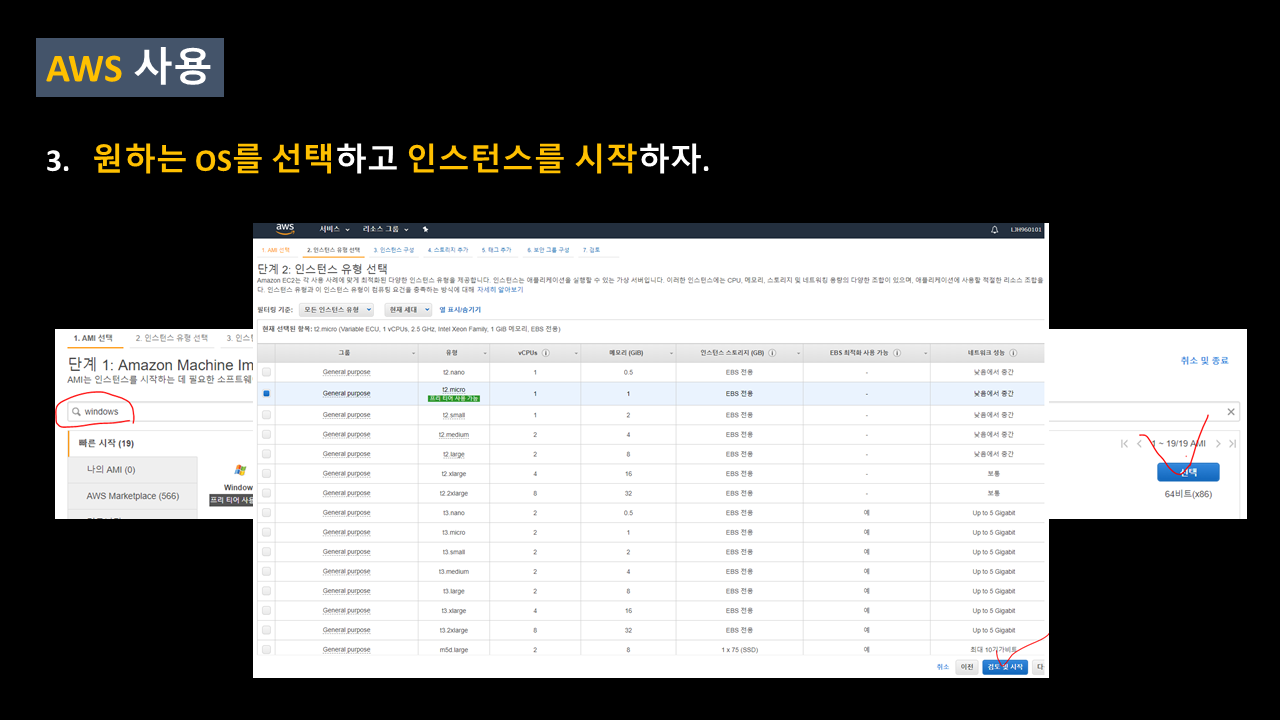
Task: Open the 리소스 그룹 dropdown in the header
Action: [x=387, y=230]
